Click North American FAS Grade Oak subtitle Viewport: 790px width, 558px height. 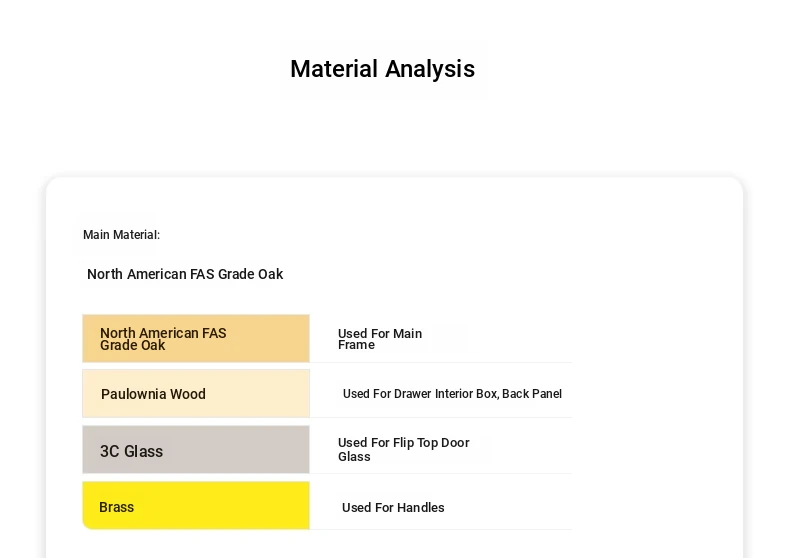185,274
